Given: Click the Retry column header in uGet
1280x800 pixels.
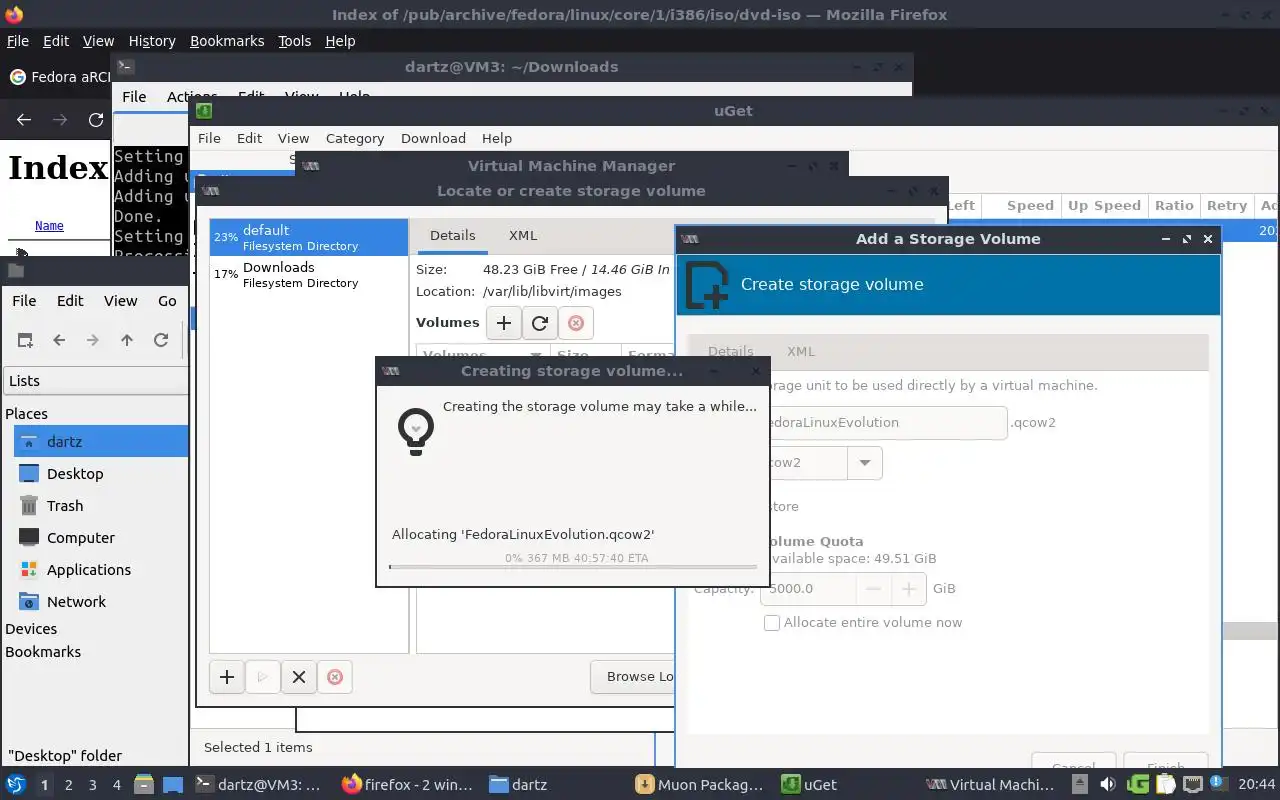Looking at the screenshot, I should (x=1227, y=205).
